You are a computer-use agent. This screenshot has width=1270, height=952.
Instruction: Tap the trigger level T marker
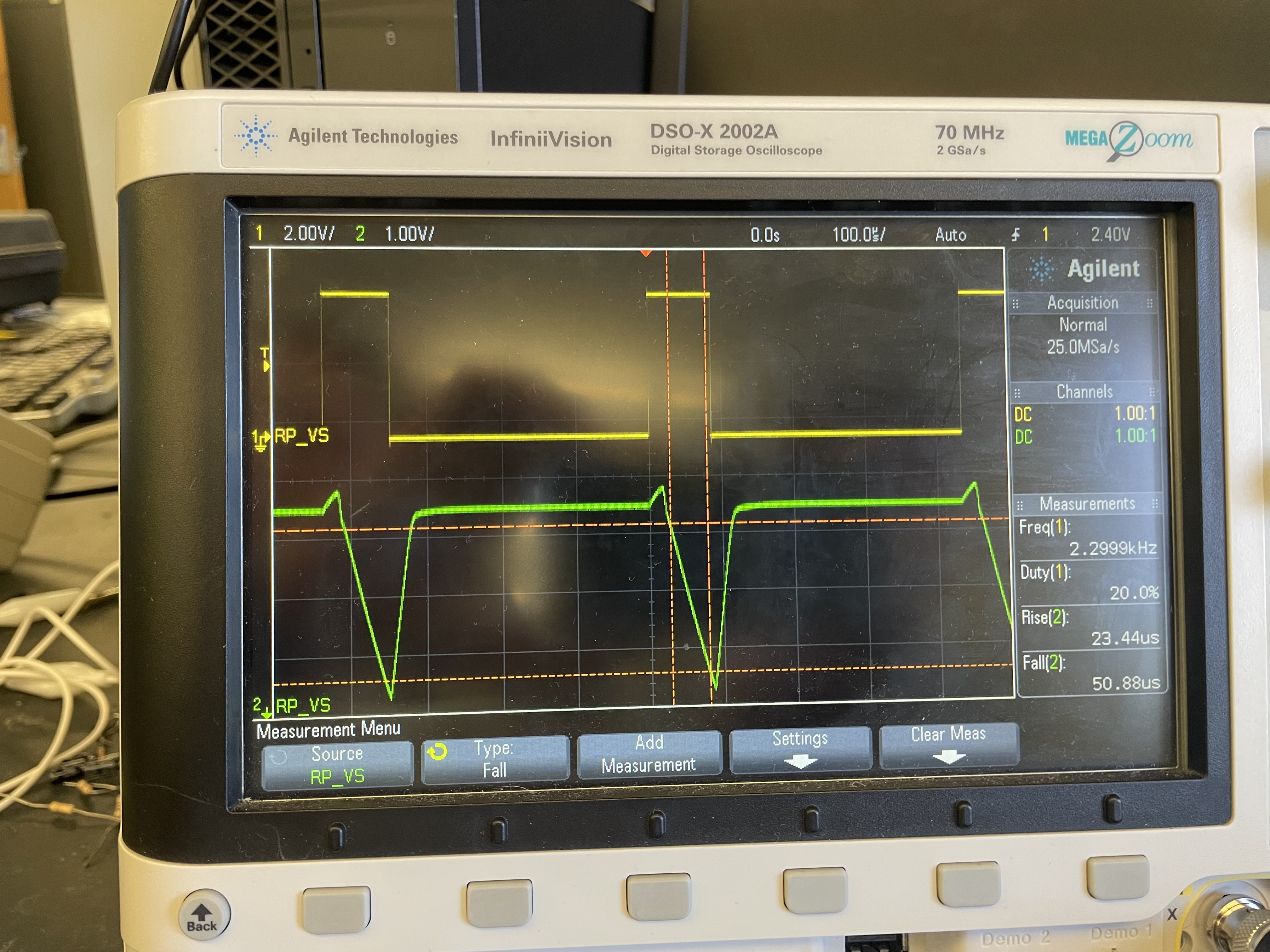click(265, 359)
